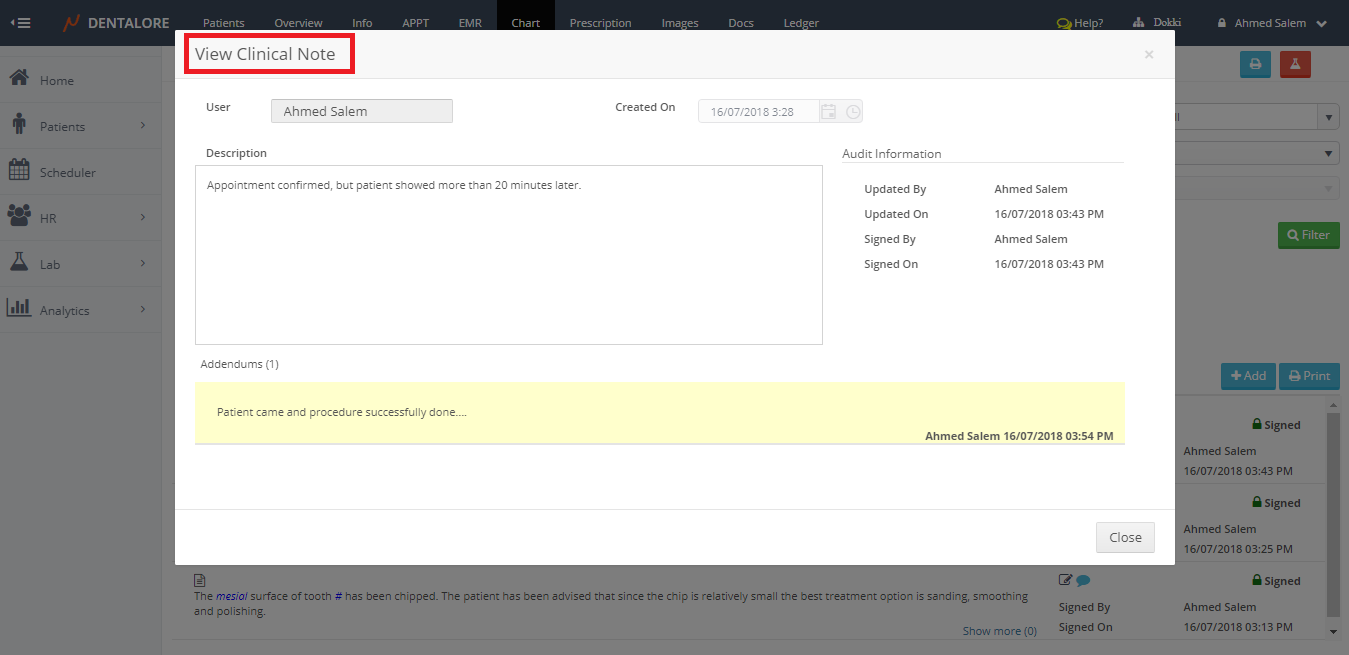Expand the HR sidebar submenu
This screenshot has width=1349, height=655.
(142, 217)
